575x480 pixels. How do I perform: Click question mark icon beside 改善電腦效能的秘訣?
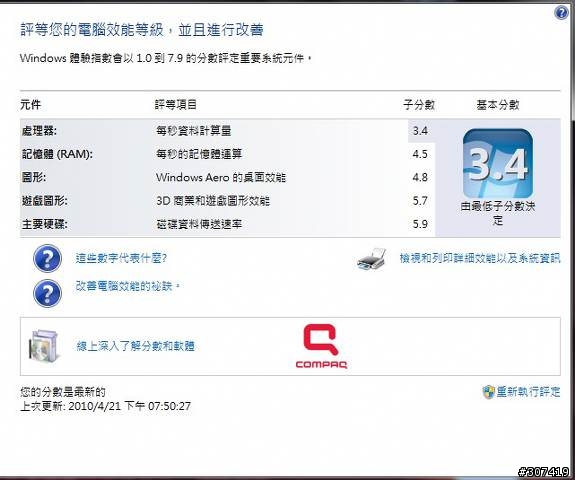point(47,293)
